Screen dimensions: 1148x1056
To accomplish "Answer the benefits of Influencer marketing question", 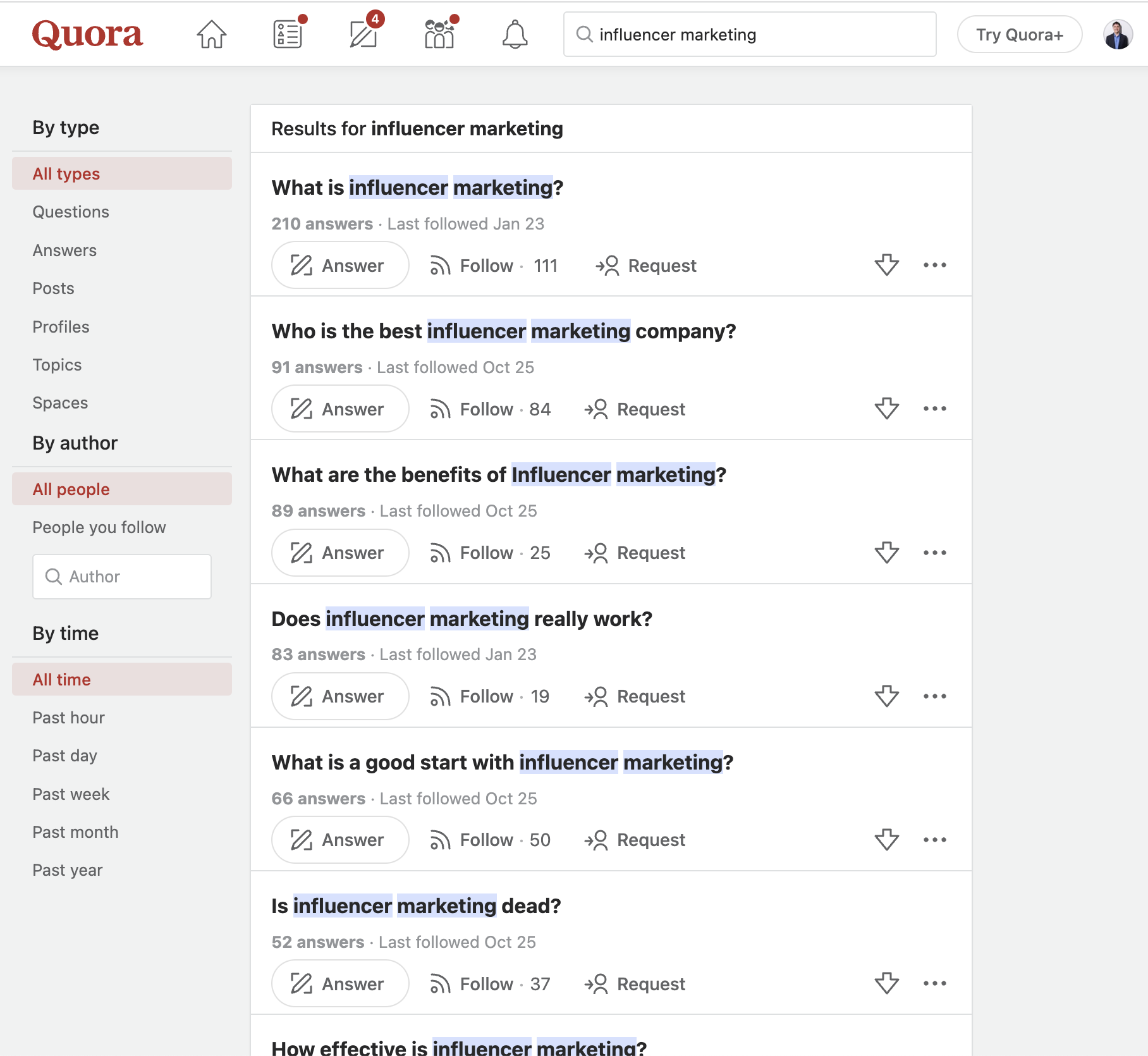I will tap(340, 553).
